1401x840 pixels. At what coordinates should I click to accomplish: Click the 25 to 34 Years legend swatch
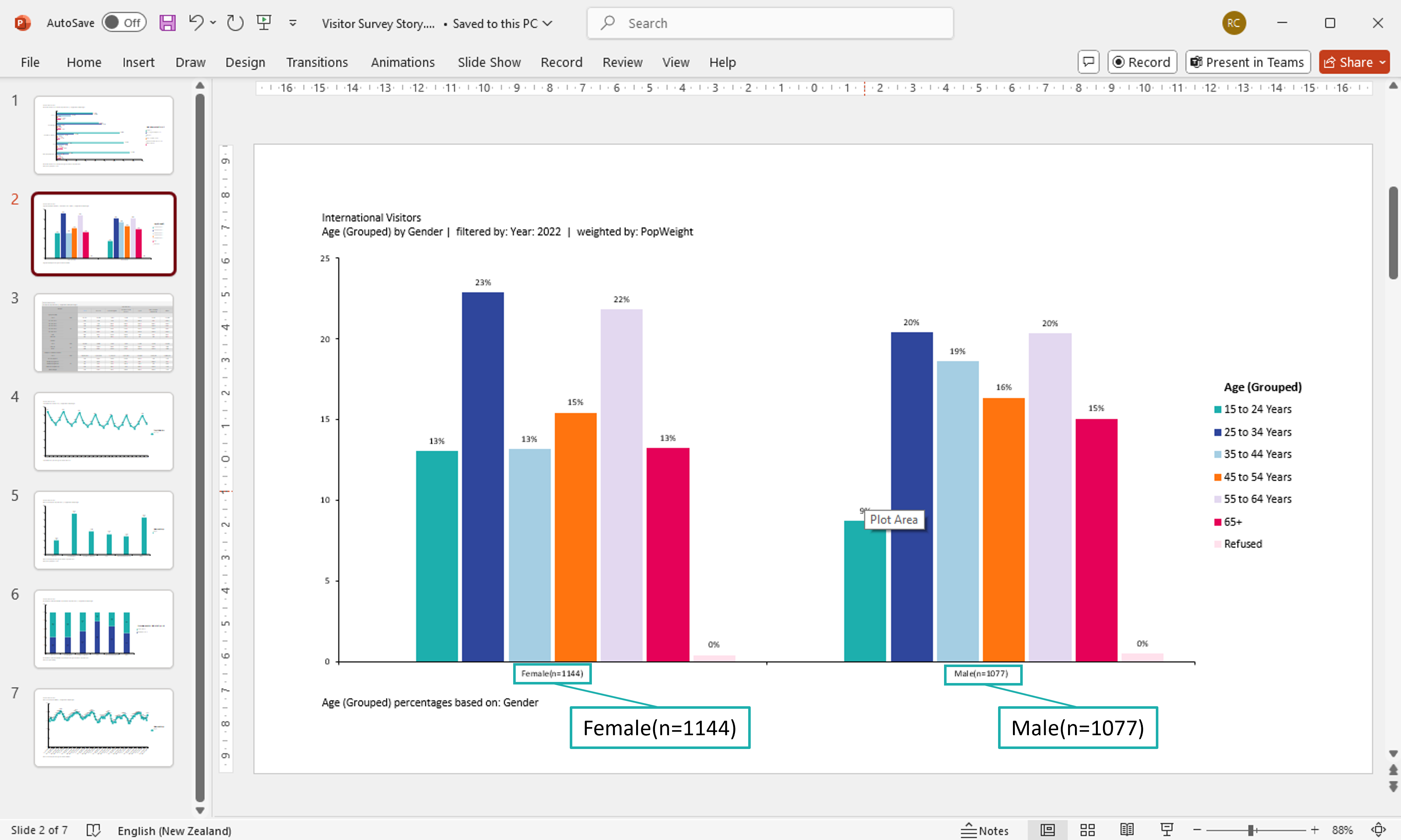click(1217, 433)
